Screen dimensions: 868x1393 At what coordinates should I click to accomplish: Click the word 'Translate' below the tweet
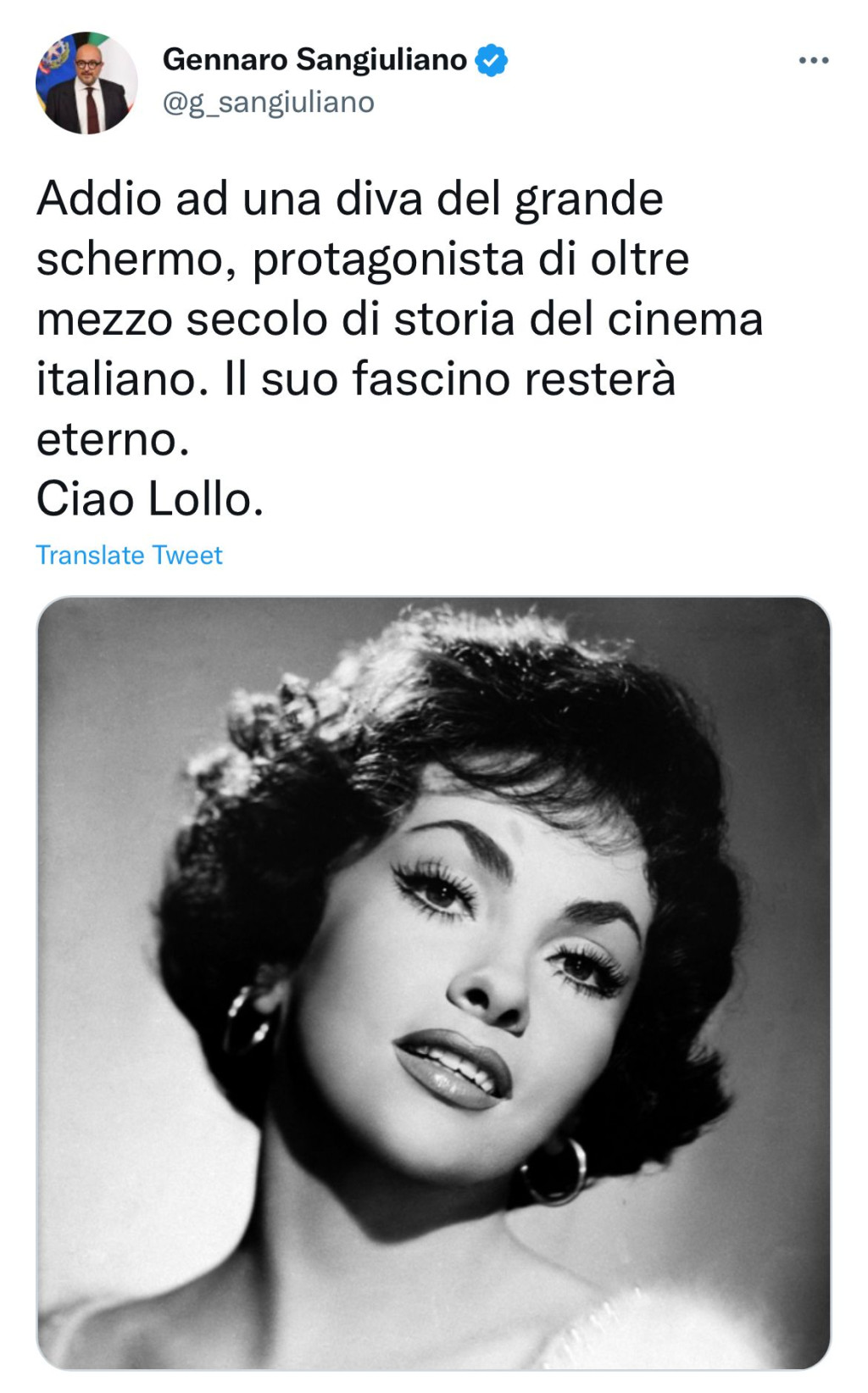pos(90,555)
